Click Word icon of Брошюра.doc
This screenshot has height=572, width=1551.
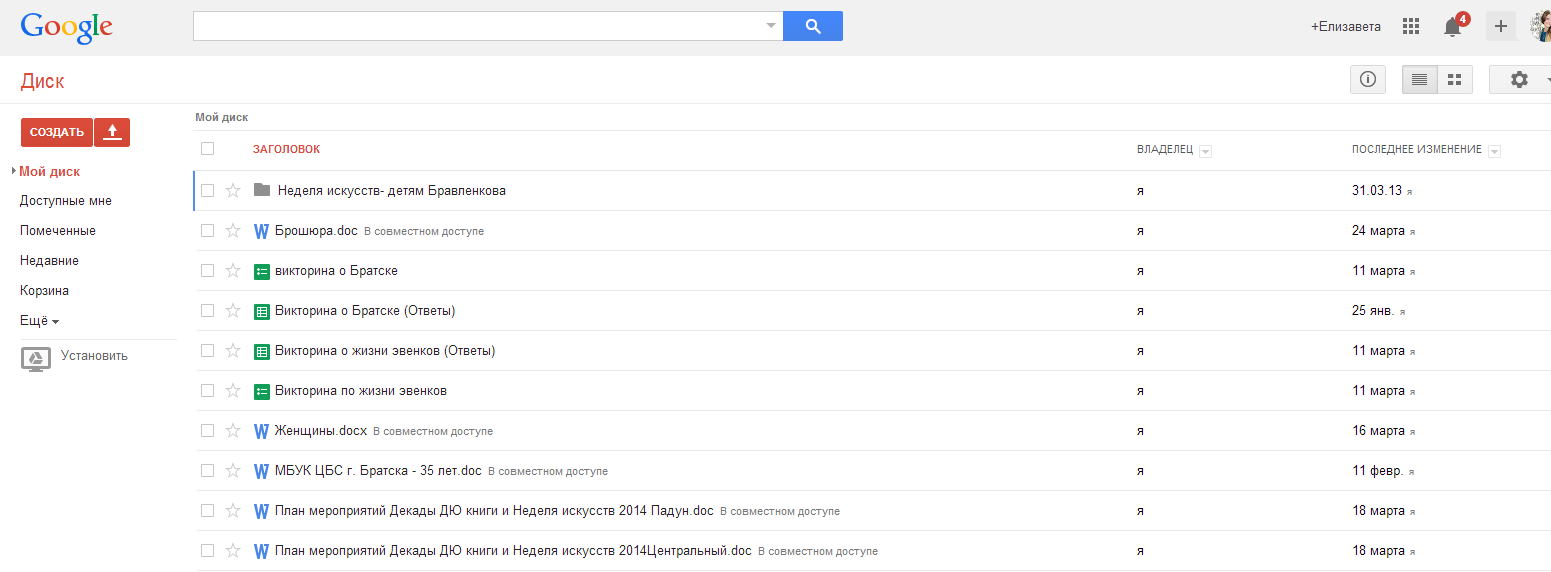click(x=262, y=231)
